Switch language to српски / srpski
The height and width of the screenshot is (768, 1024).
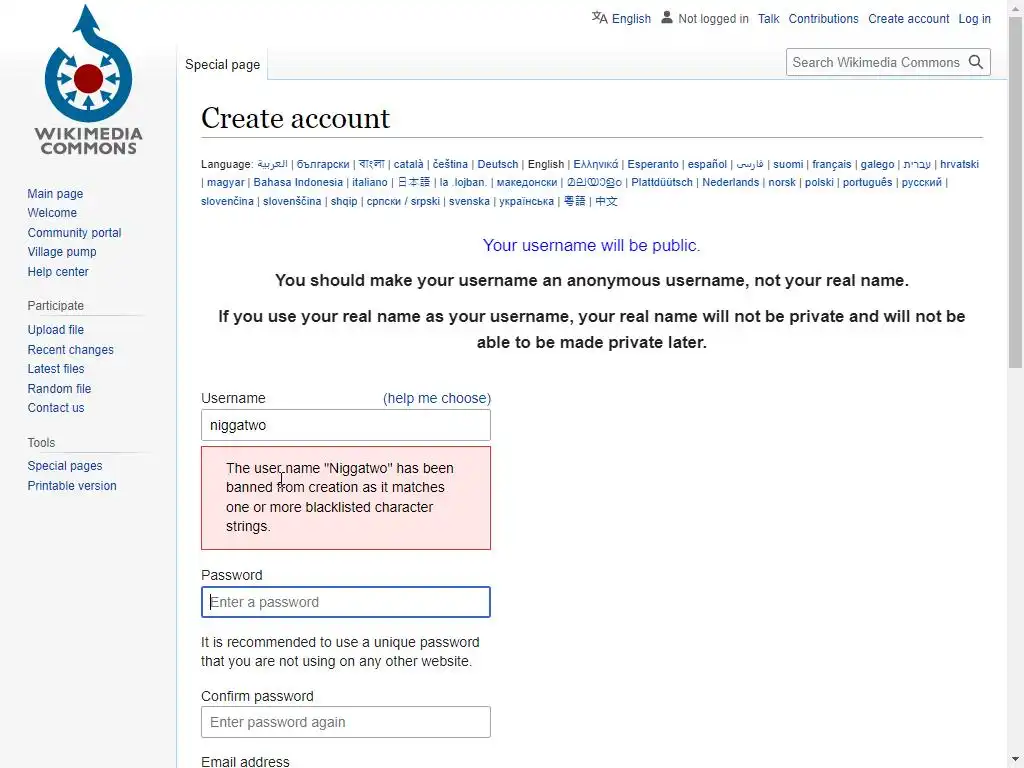click(x=403, y=201)
